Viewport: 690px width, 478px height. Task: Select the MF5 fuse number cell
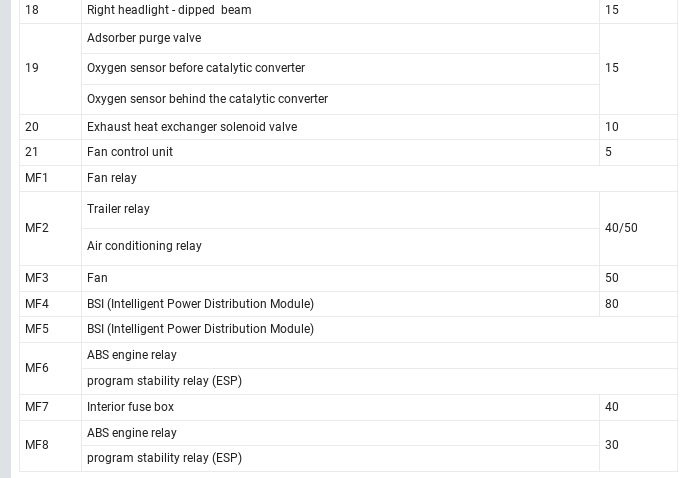pos(37,329)
